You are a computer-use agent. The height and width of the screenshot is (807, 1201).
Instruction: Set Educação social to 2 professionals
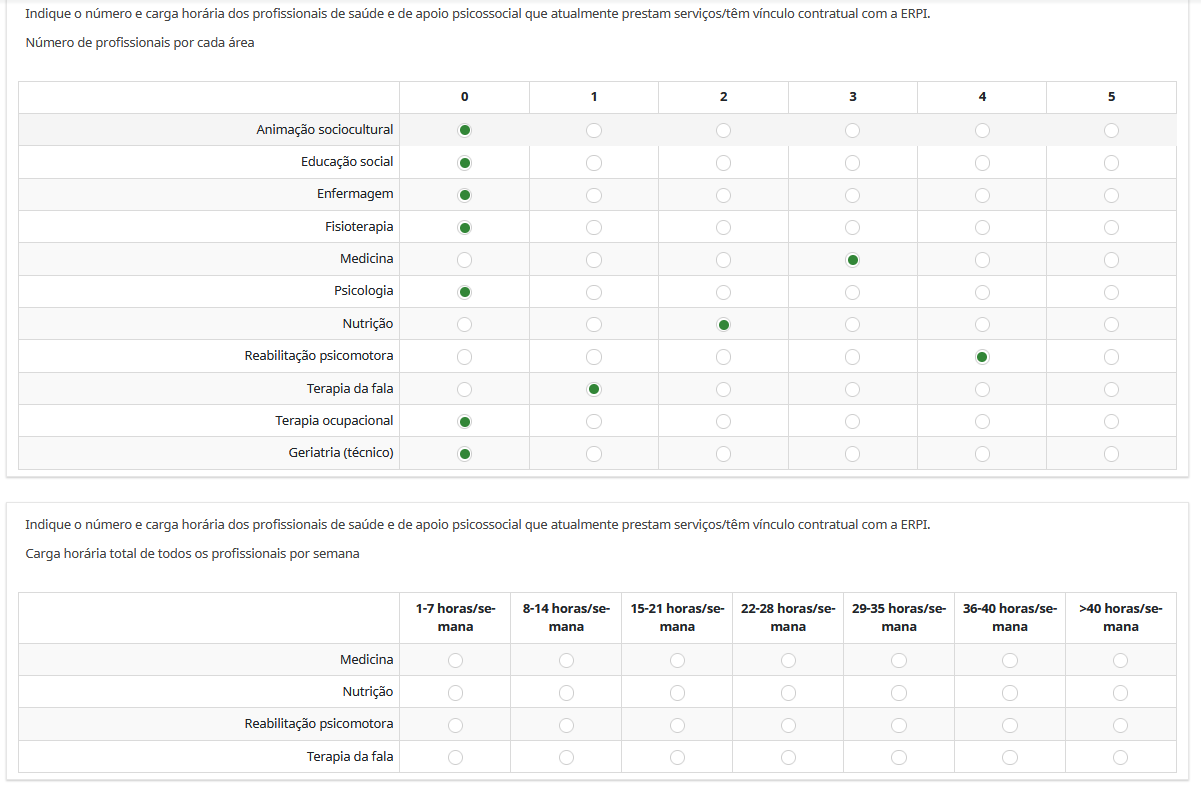[x=723, y=163]
